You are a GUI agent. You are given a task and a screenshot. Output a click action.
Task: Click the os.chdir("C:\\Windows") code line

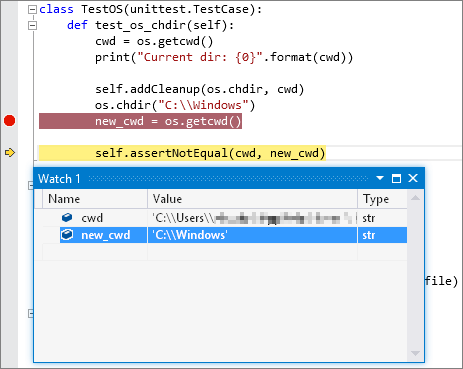(175, 105)
